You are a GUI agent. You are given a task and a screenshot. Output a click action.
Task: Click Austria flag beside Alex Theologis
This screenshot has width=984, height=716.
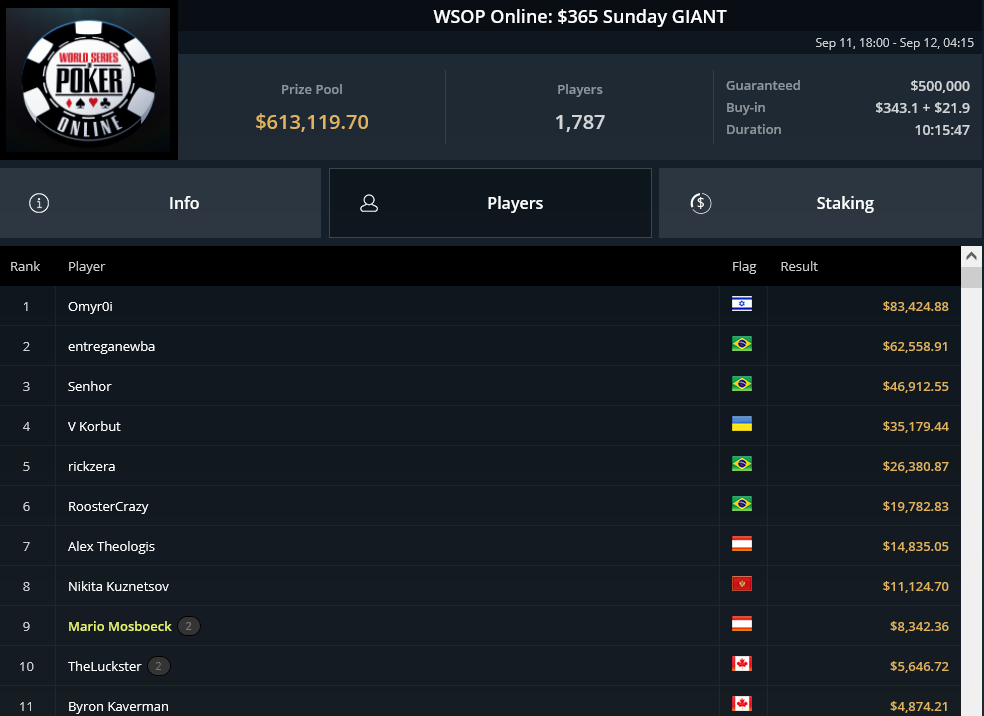point(741,545)
